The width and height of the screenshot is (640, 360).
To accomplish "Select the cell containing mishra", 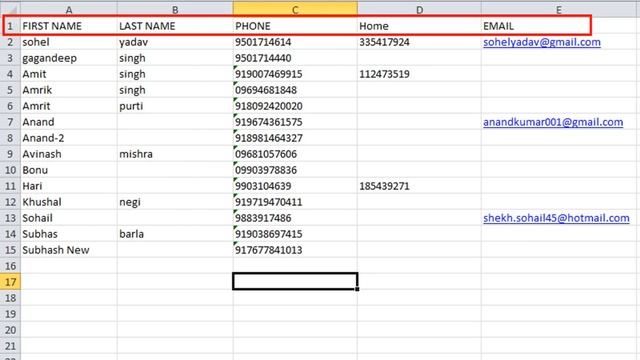I will point(175,154).
